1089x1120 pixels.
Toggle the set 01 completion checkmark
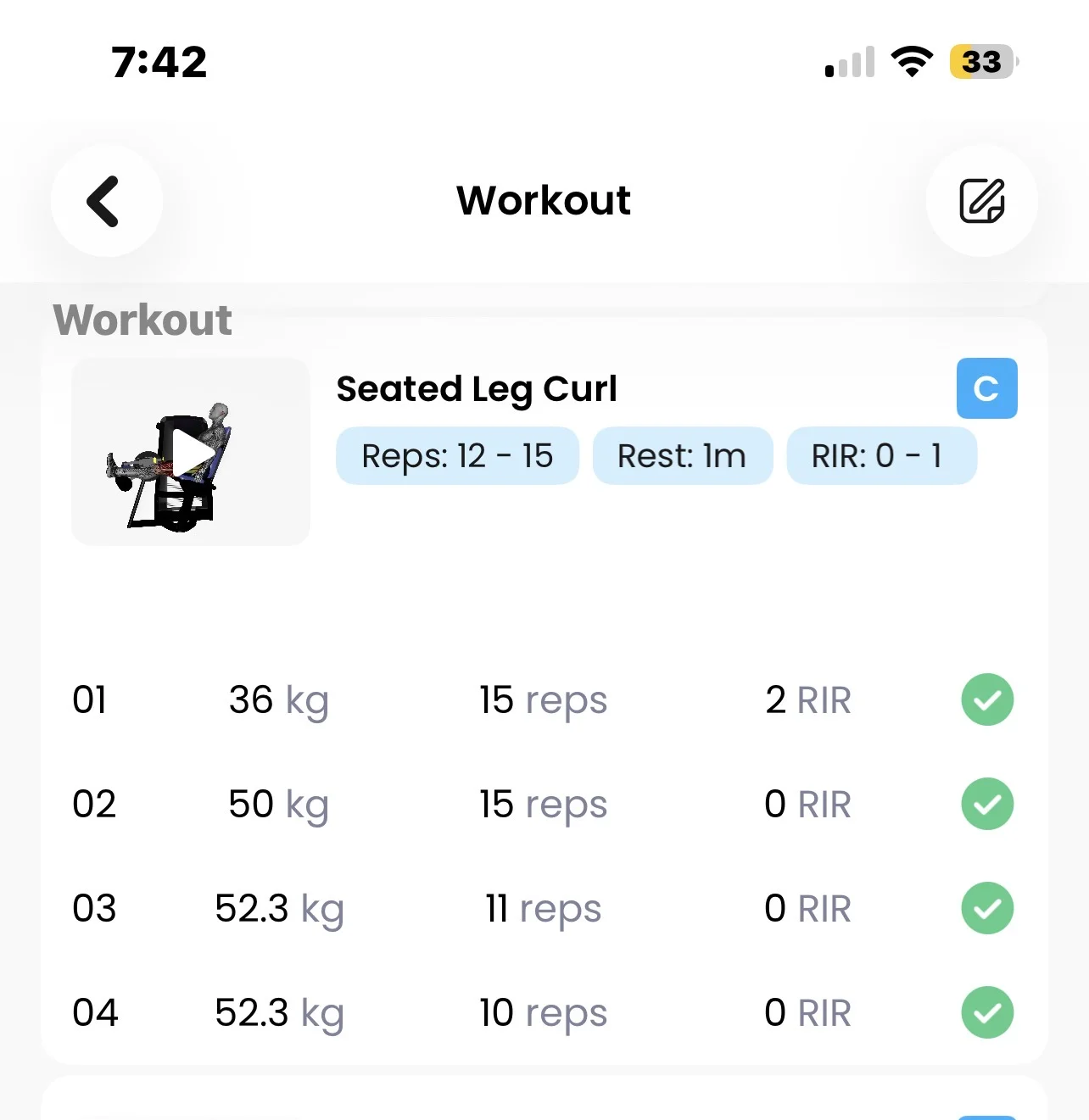[x=986, y=700]
